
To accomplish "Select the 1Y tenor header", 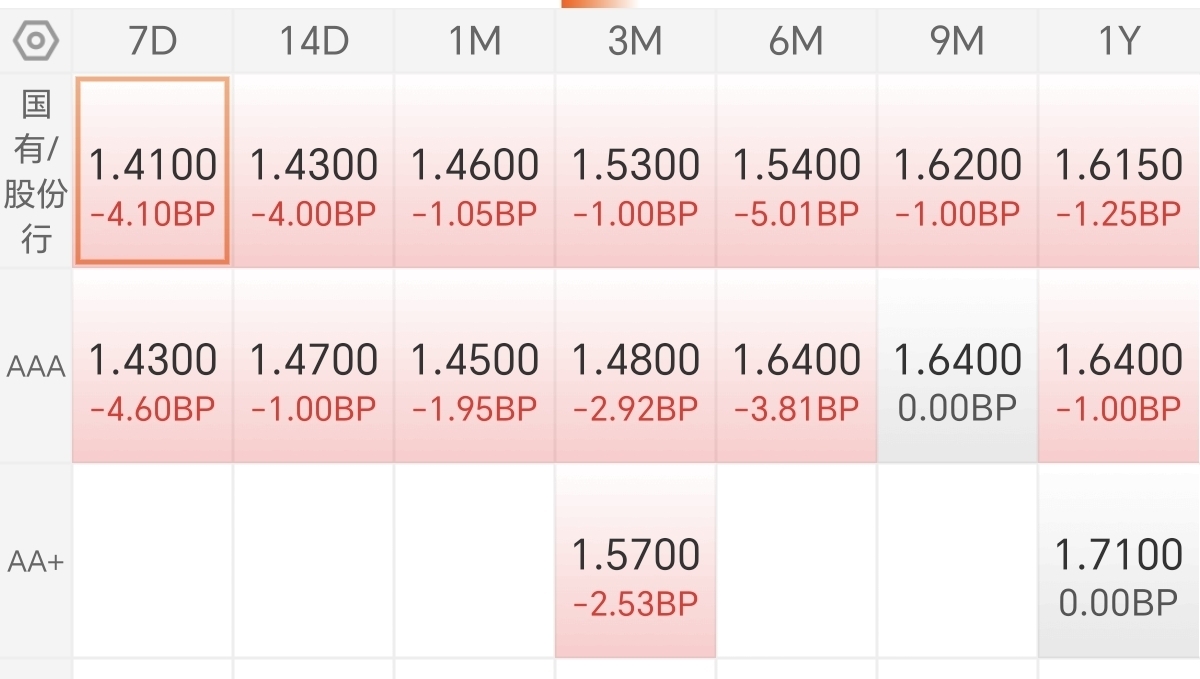I will pos(1119,41).
